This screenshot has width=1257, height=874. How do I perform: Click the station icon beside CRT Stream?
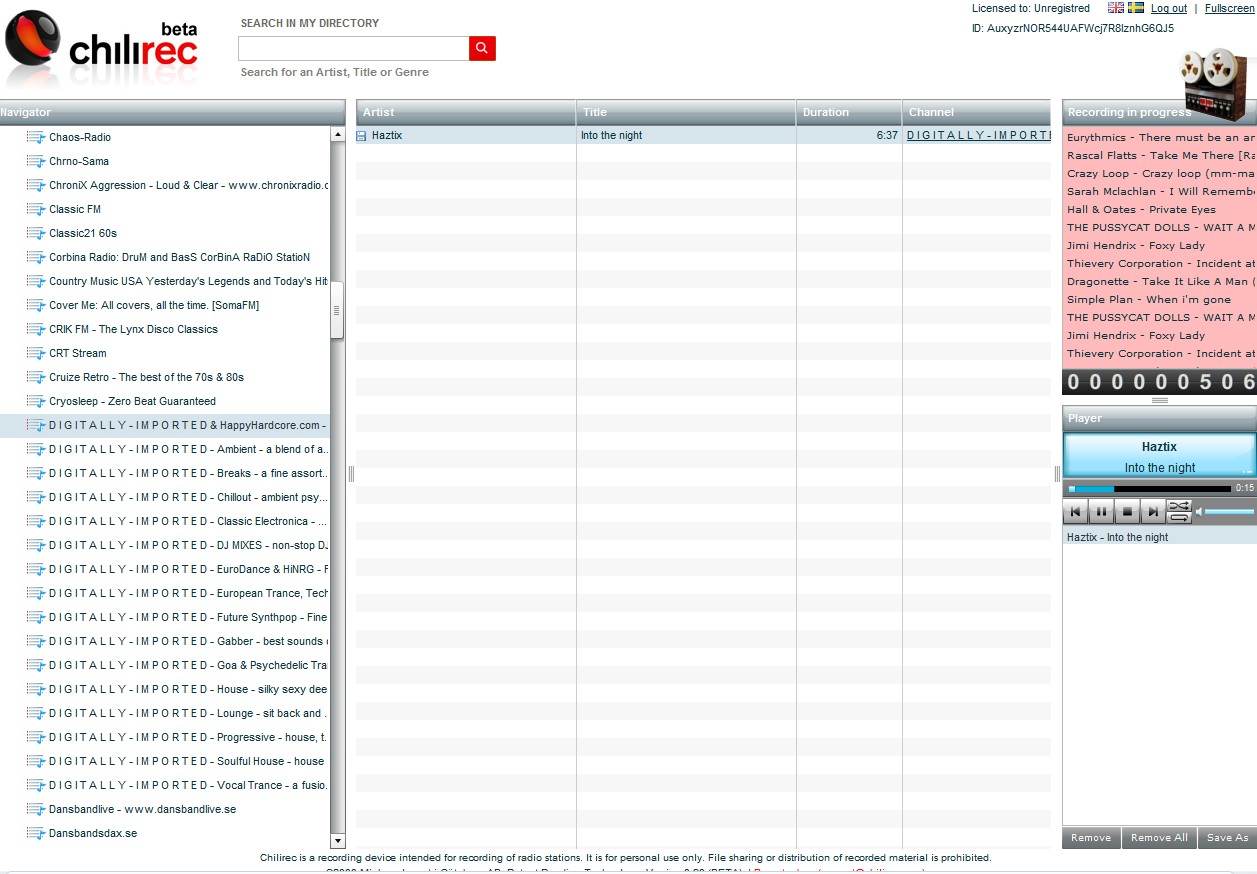[36, 353]
